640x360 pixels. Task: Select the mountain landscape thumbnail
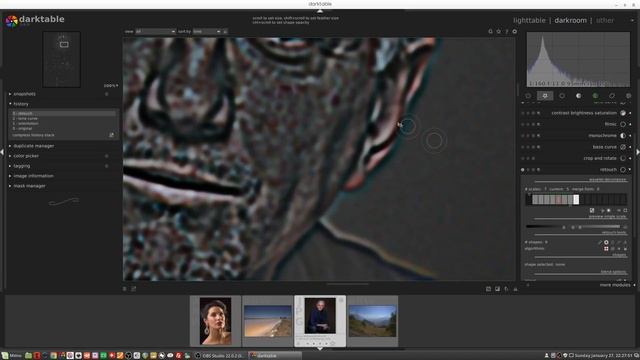[372, 321]
